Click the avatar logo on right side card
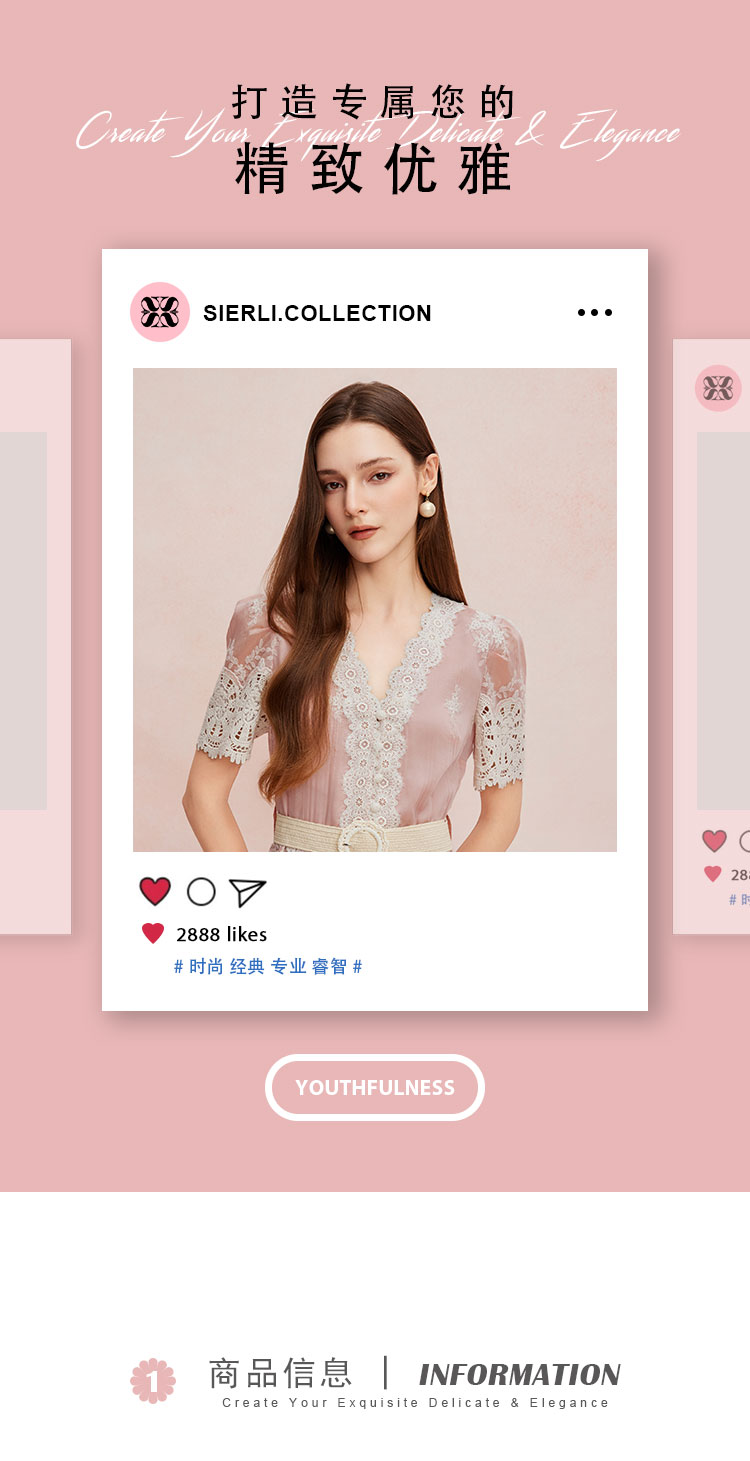Screen dimensions: 750x1461 [x=718, y=388]
